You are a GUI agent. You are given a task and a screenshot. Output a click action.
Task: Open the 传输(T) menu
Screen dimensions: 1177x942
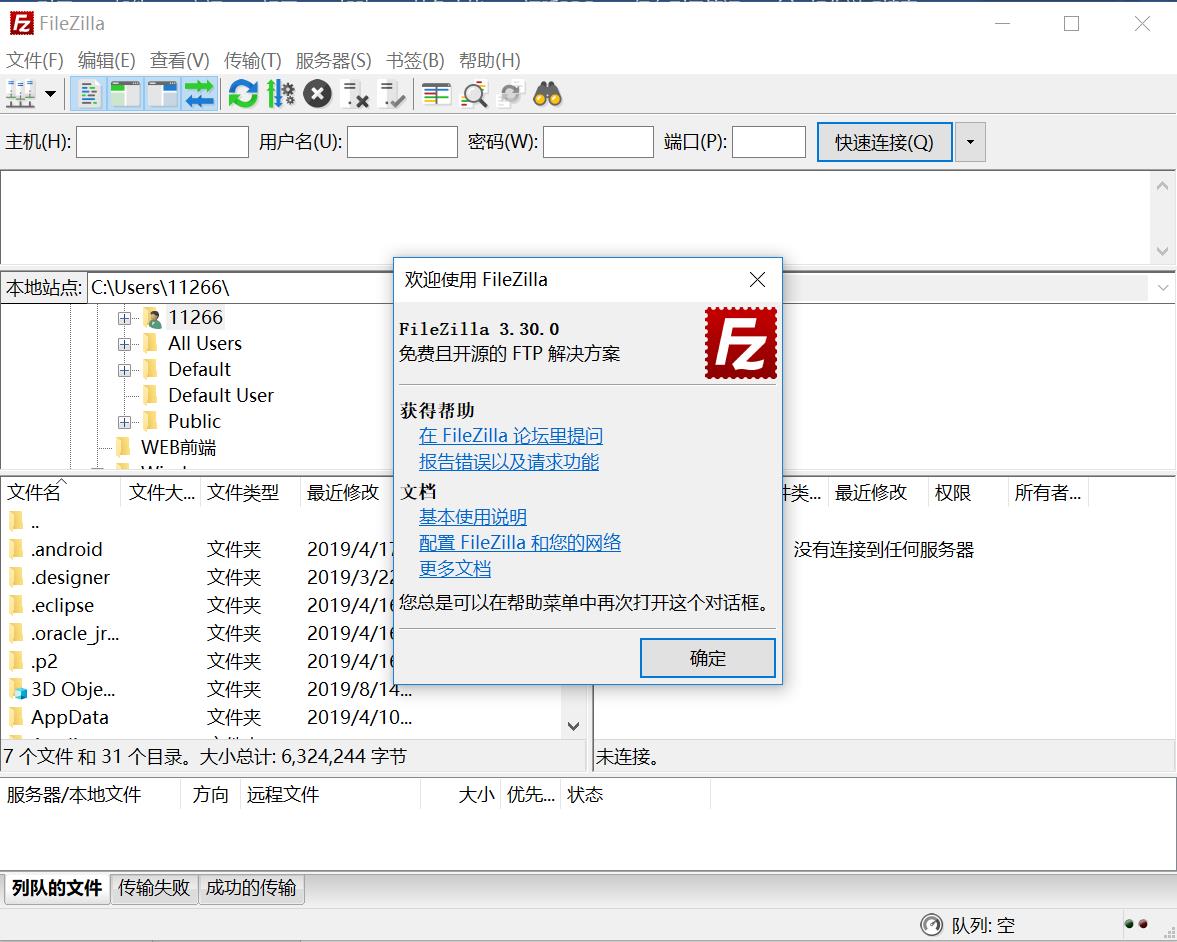(252, 60)
